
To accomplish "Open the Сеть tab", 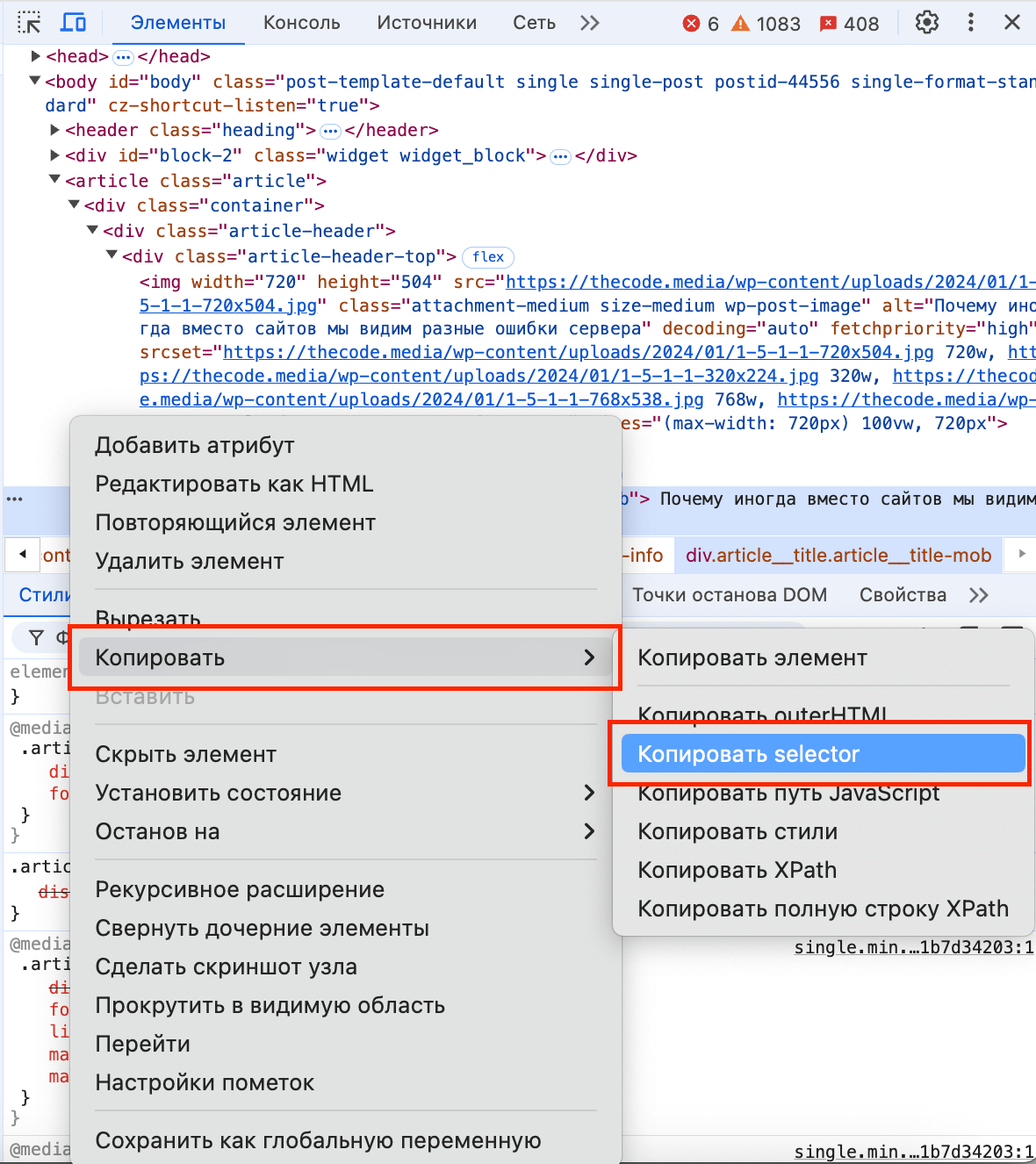I will point(534,23).
